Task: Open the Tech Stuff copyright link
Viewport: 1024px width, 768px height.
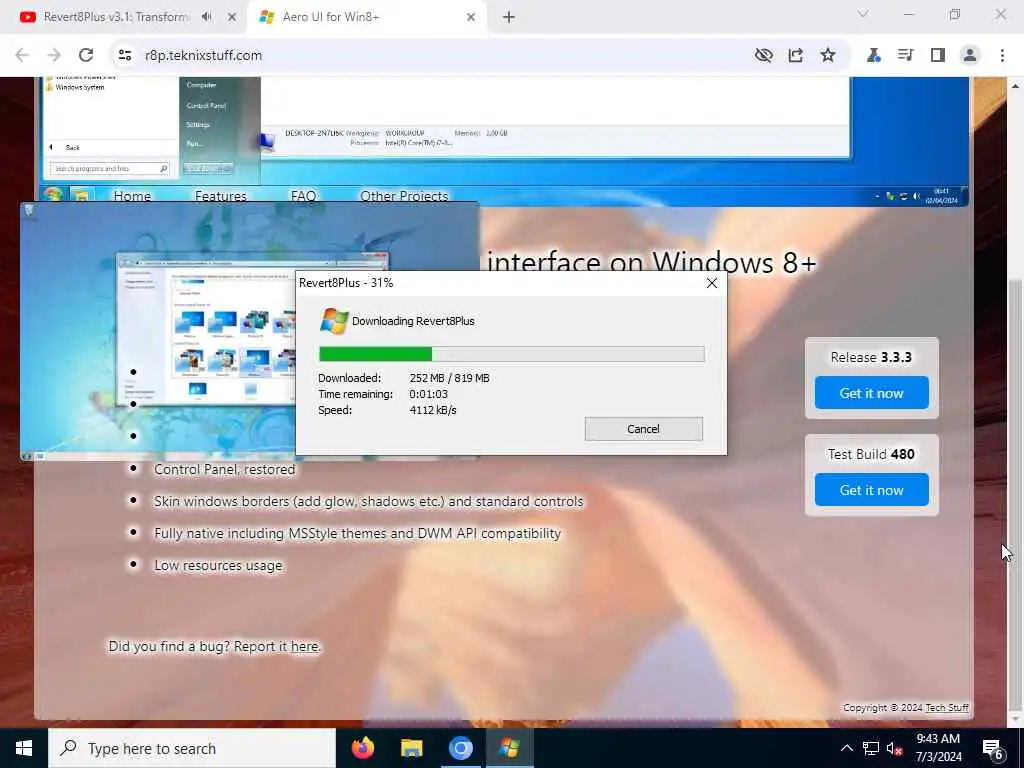Action: [x=947, y=708]
